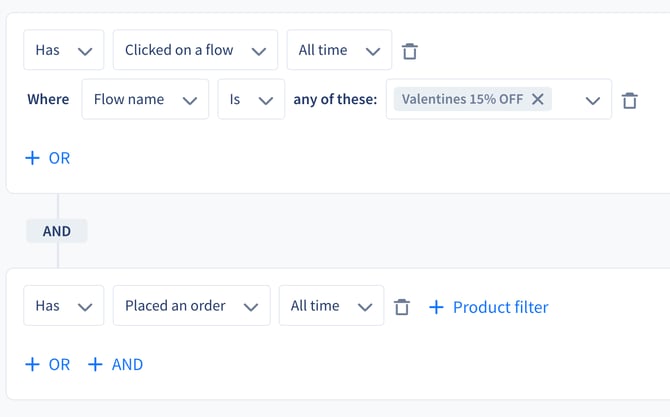
Task: Open the first 'Has' dropdown
Action: pos(64,50)
